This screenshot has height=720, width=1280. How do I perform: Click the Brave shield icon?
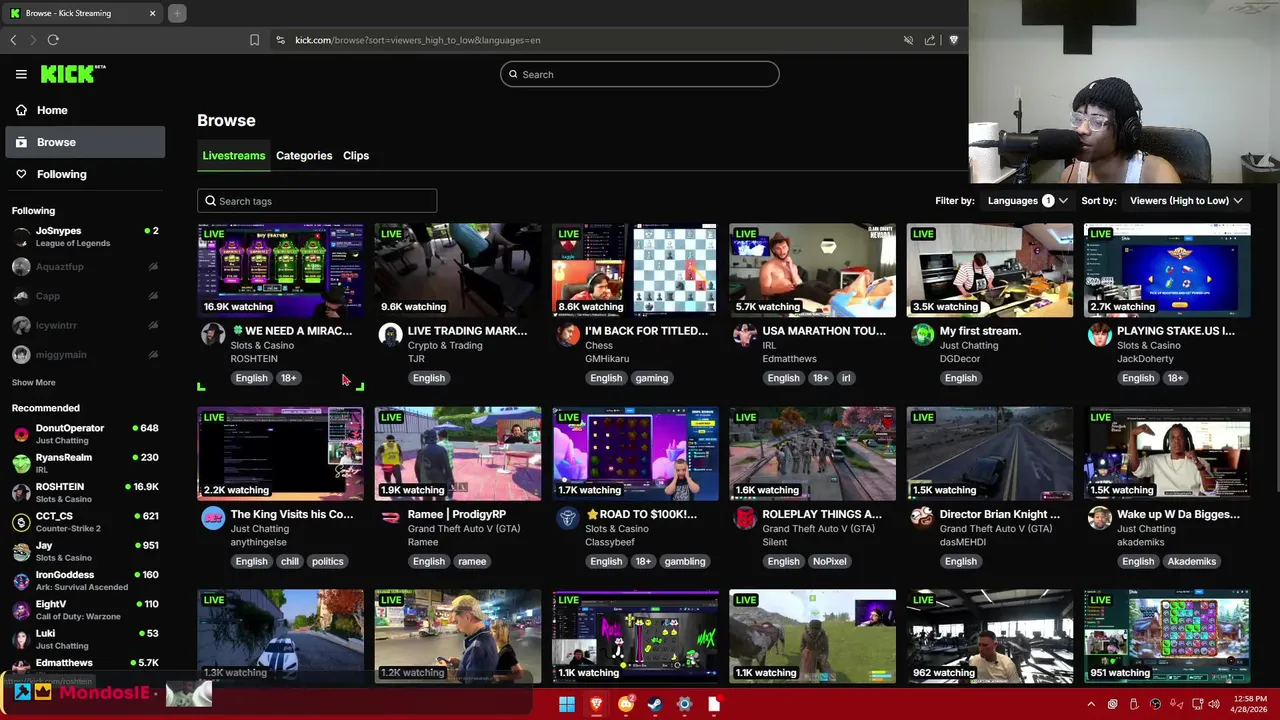953,40
